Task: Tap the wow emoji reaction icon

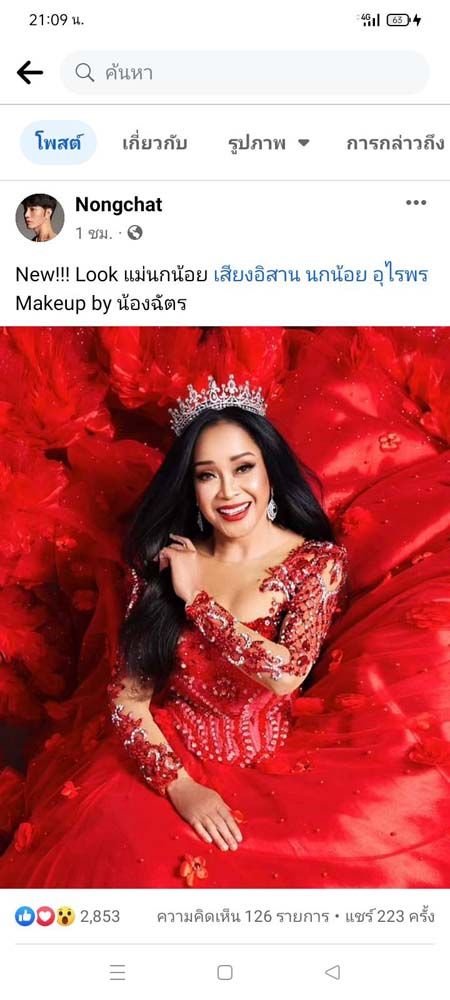Action: point(64,916)
